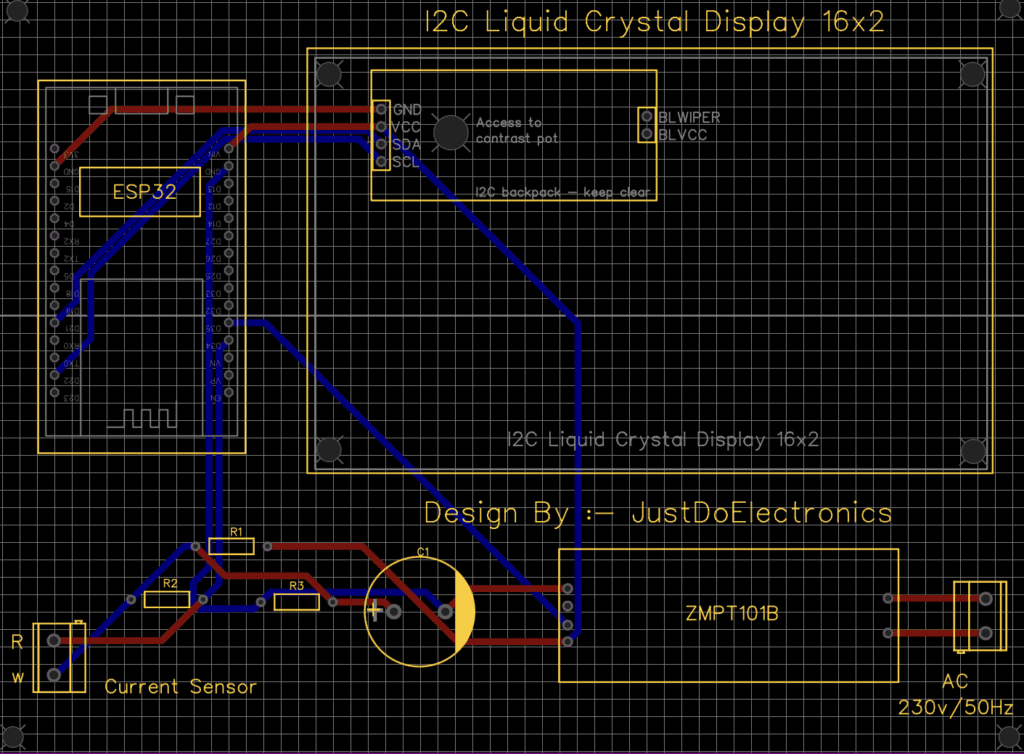Click the current sensor W pad

point(54,674)
